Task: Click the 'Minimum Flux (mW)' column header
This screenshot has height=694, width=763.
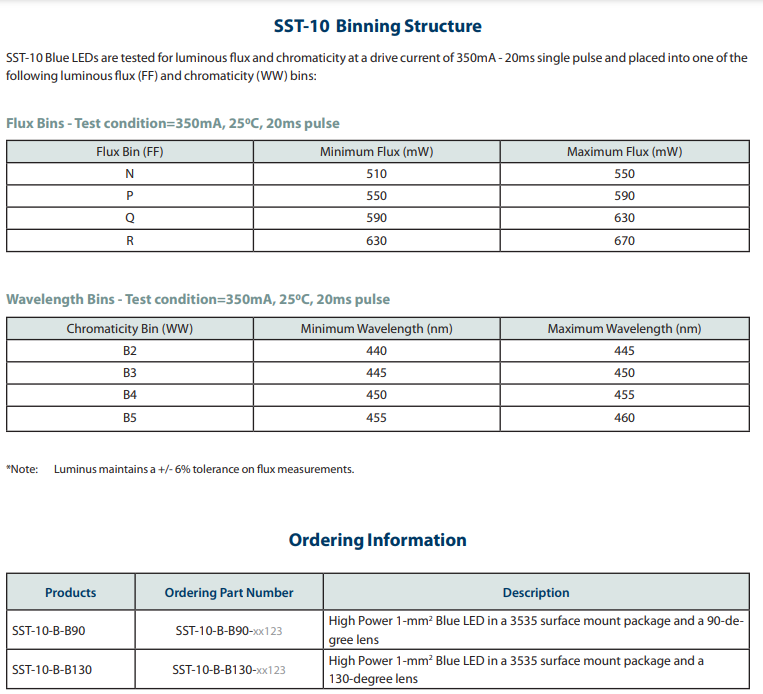Action: pos(377,152)
